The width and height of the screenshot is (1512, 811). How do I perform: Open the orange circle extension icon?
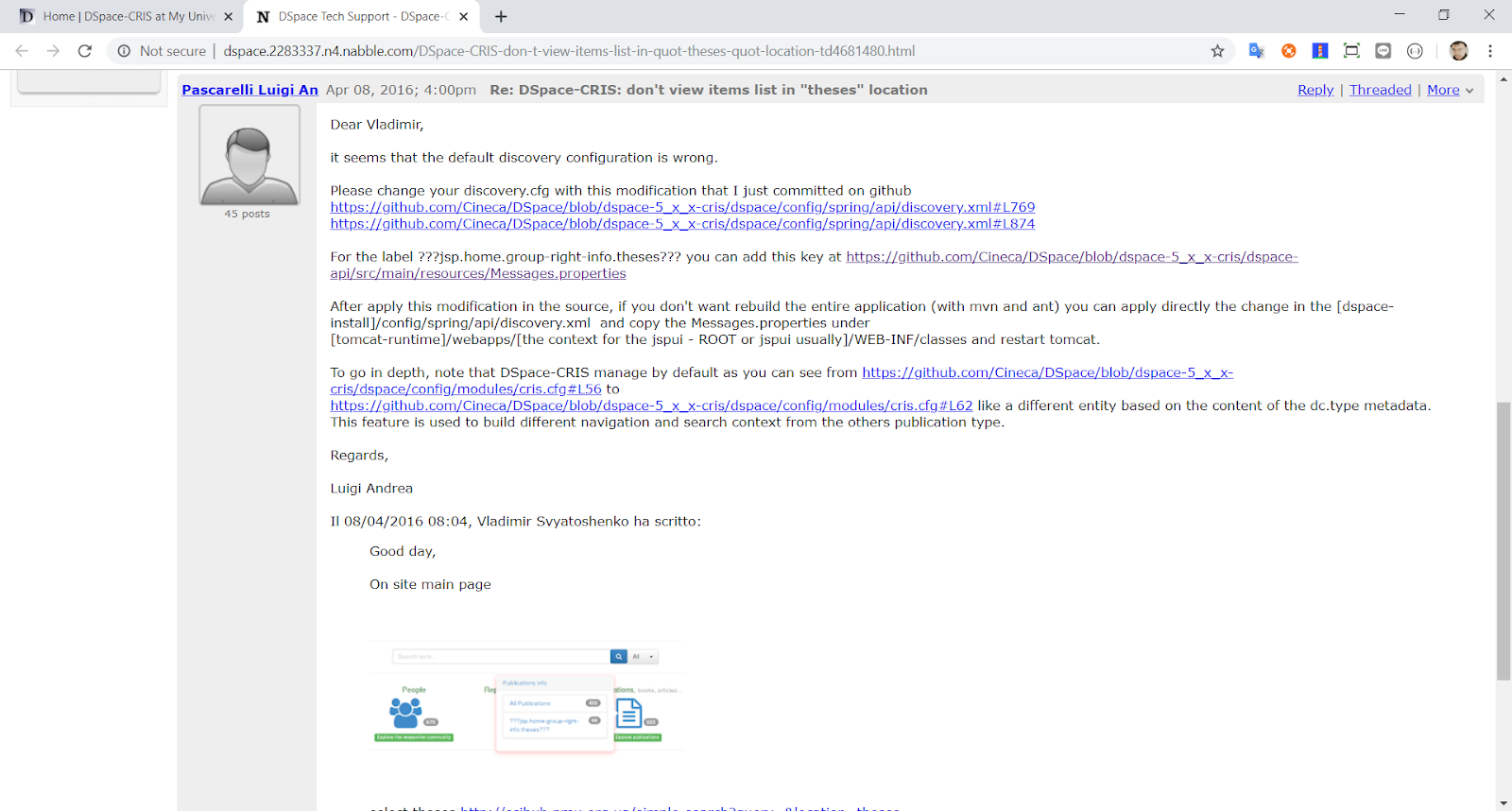[1288, 51]
